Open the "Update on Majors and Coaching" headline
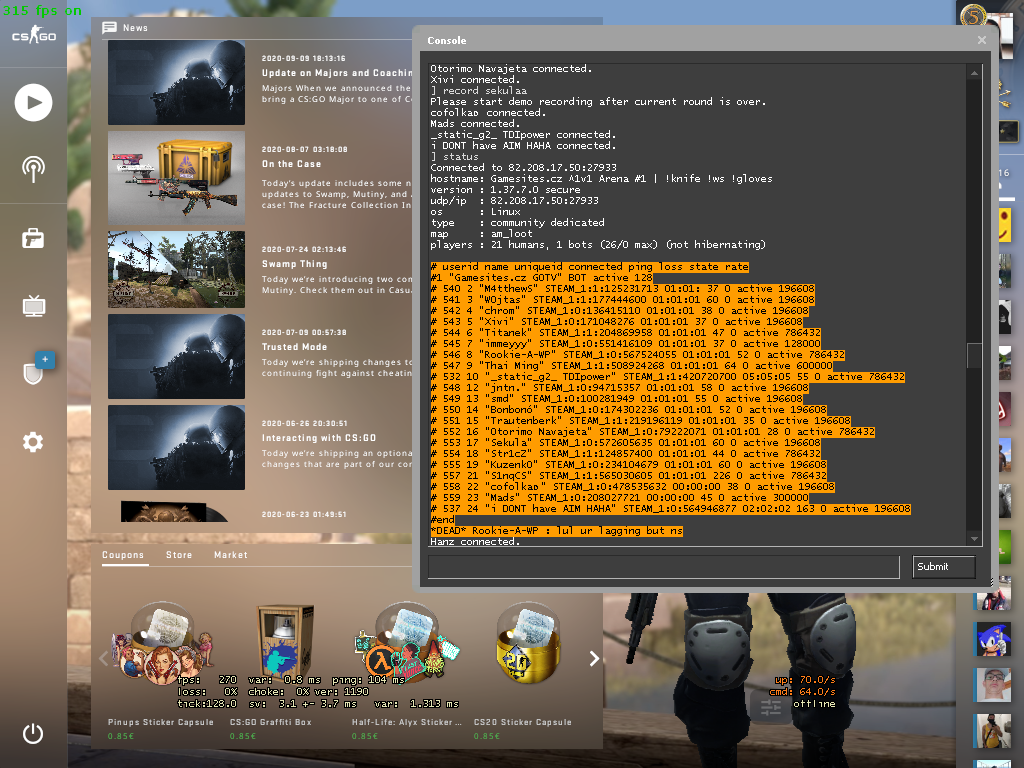The width and height of the screenshot is (1024, 768). pos(337,73)
